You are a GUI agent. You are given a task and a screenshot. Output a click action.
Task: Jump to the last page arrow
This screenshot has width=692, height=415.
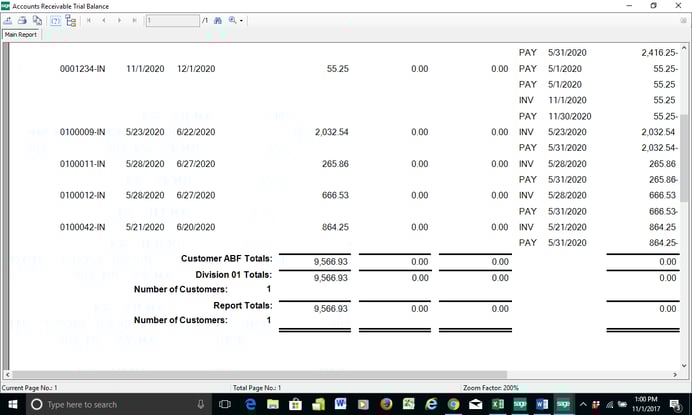(x=135, y=20)
